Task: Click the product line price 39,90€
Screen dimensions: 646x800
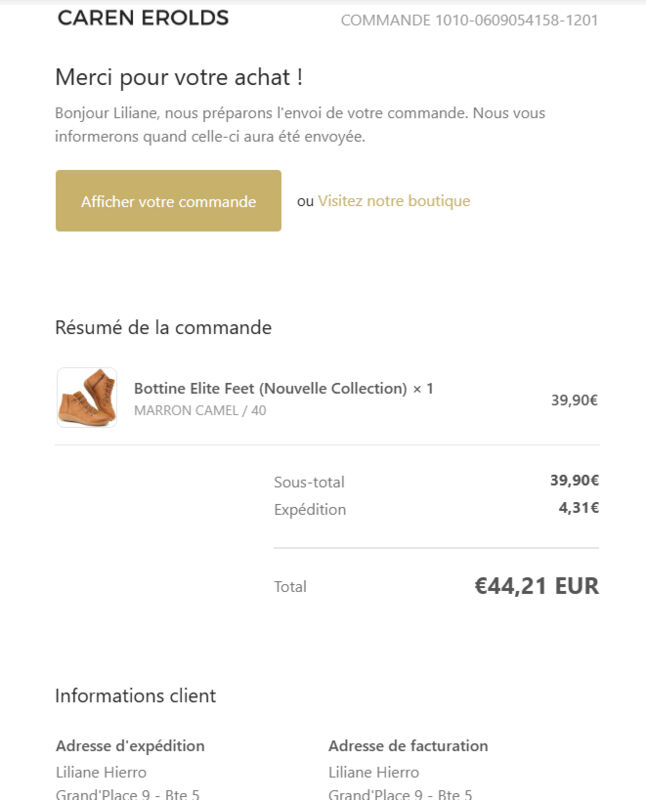Action: click(x=574, y=400)
